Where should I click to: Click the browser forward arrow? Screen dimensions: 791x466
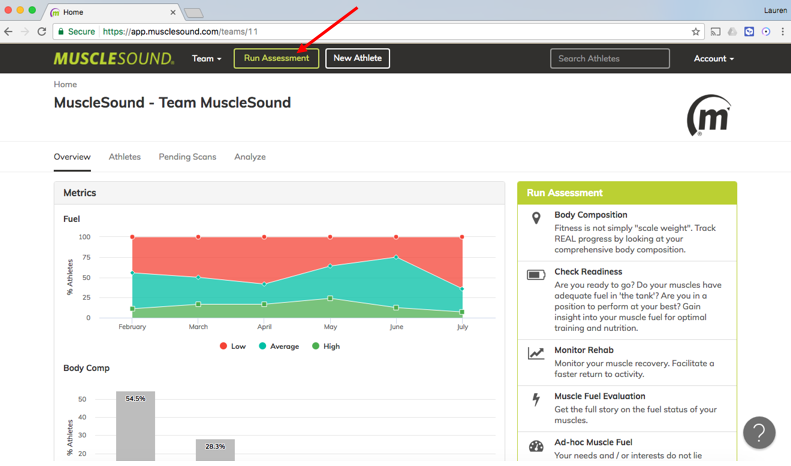point(25,32)
